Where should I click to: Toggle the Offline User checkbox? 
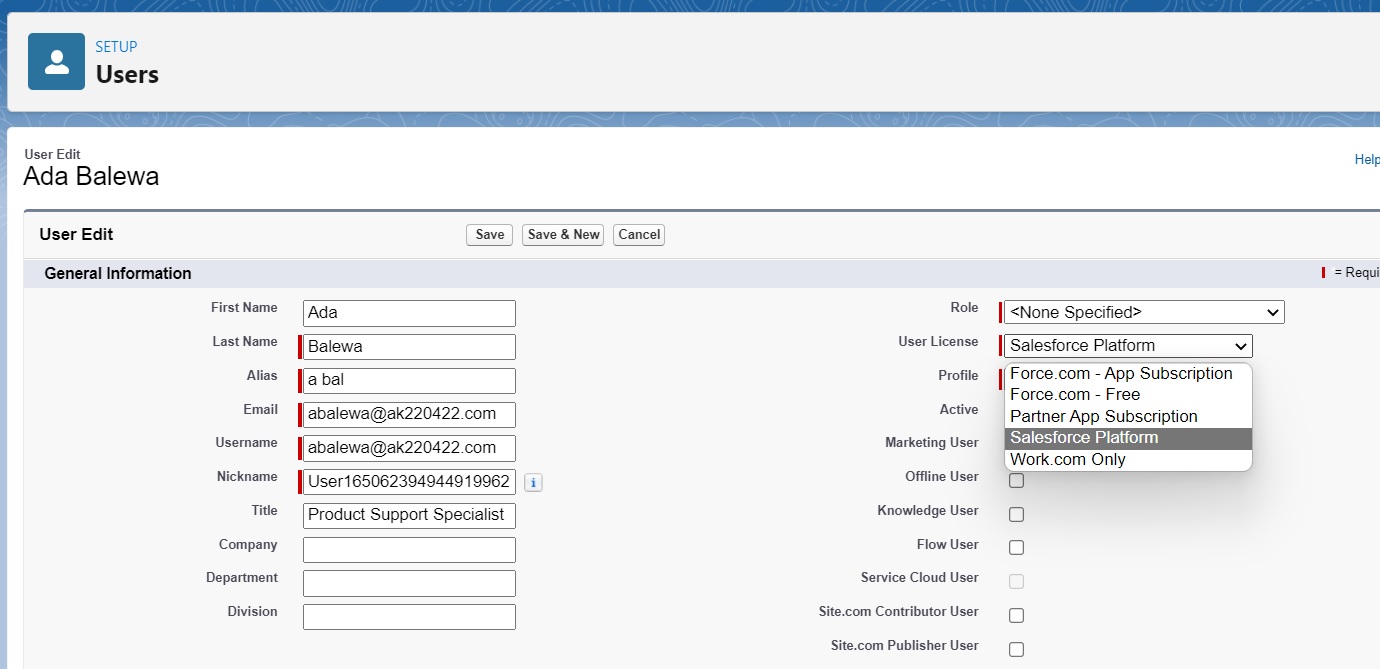click(1016, 481)
